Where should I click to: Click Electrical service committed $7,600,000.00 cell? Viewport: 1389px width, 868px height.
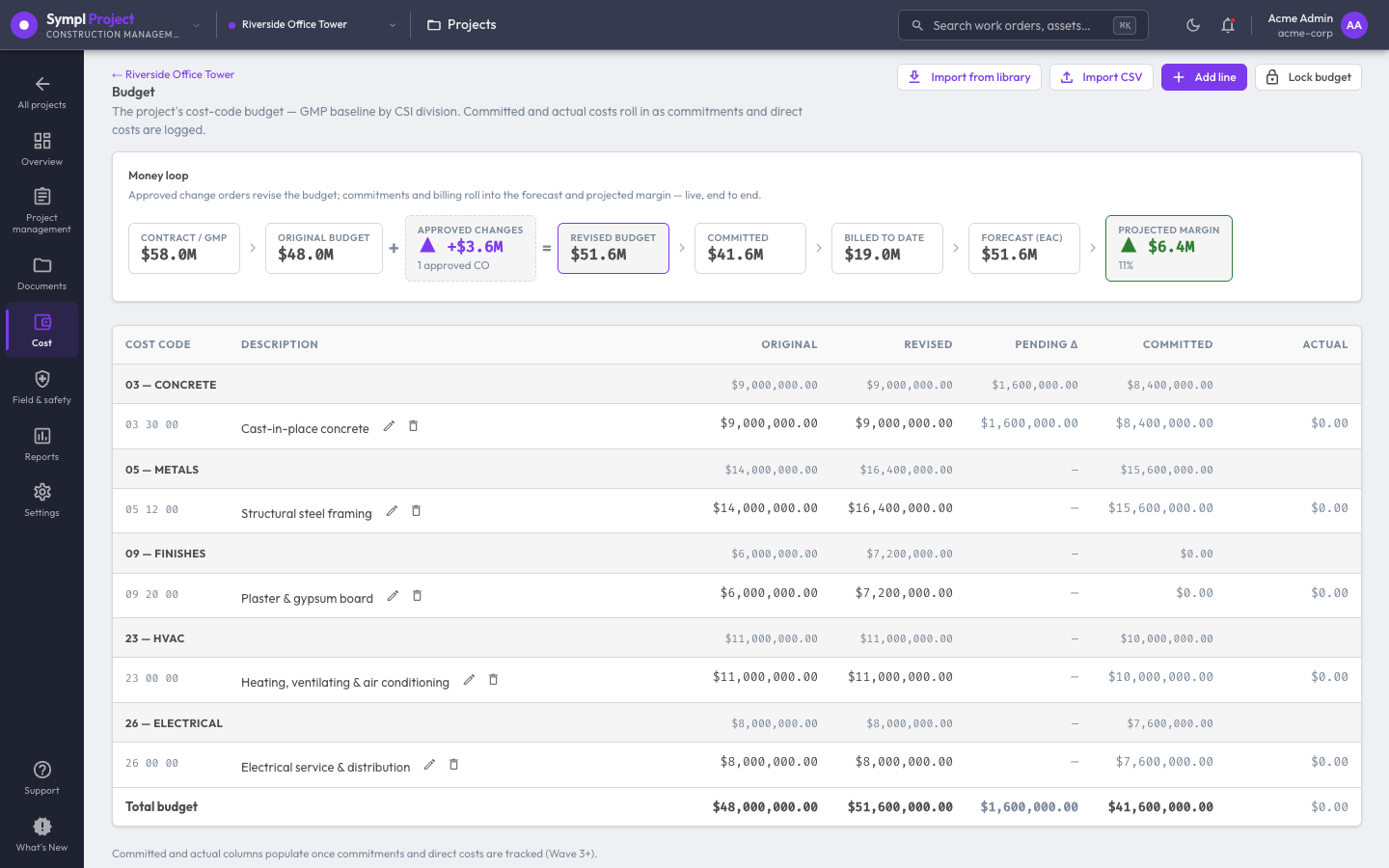[1164, 762]
